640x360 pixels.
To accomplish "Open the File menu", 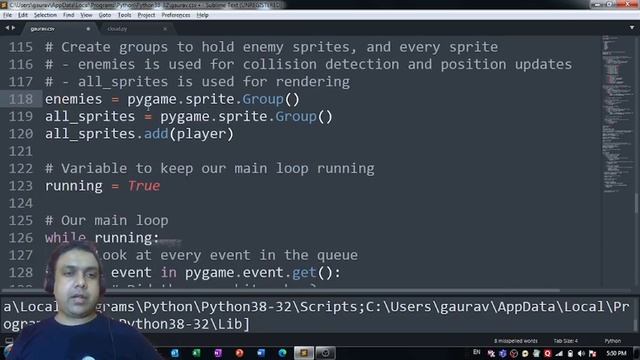I will 7,15.
